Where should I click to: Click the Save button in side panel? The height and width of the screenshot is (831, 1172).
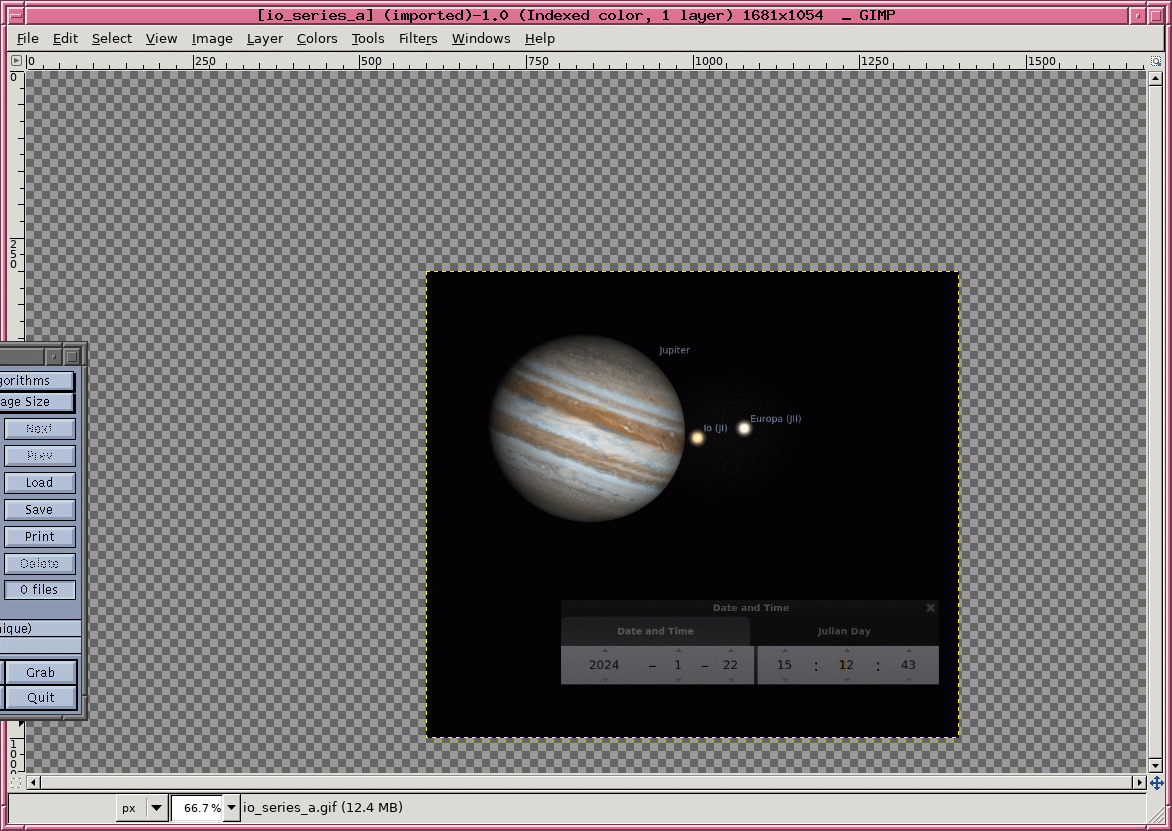[x=39, y=509]
